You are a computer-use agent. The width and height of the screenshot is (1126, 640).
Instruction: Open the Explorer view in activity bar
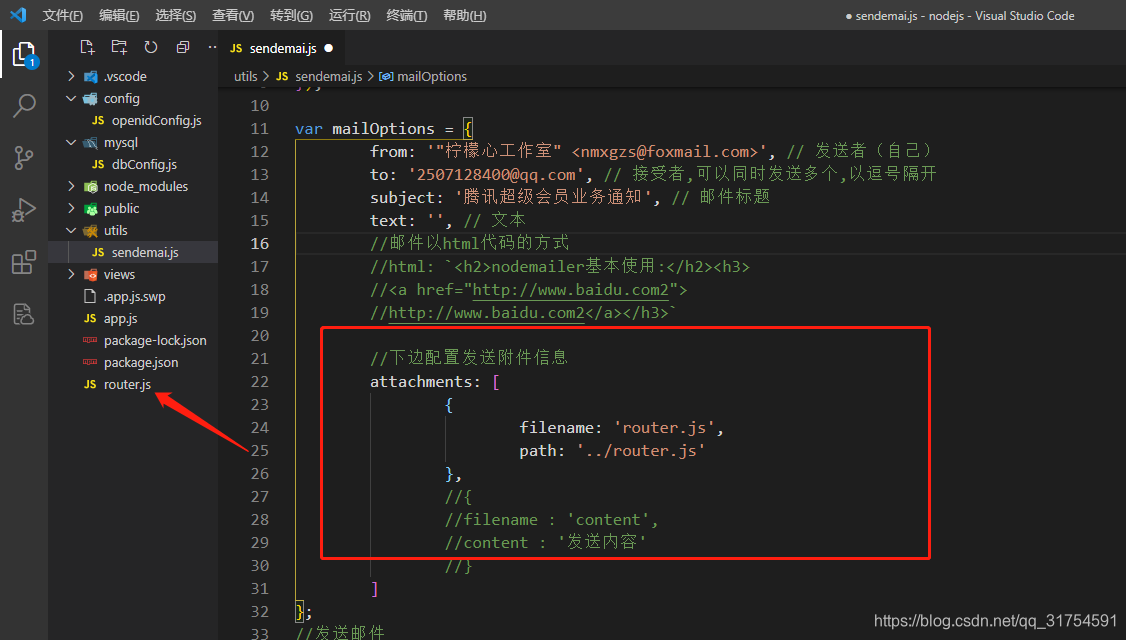pos(24,55)
